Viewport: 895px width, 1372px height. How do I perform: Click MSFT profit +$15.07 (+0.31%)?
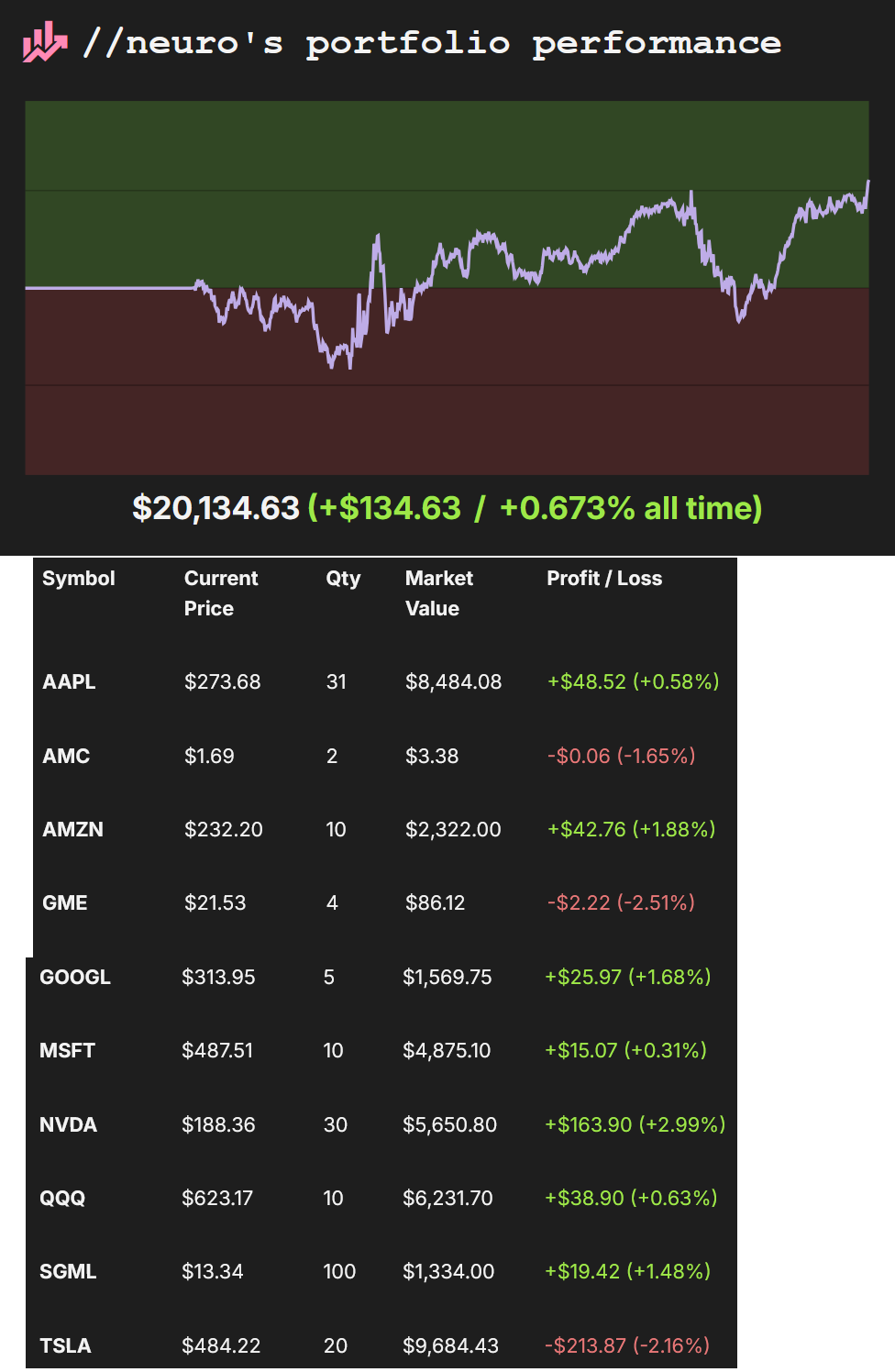click(x=625, y=1051)
